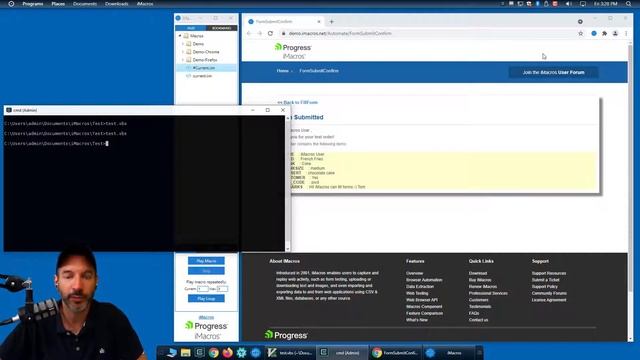
Task: Open search magnifier in top bar
Action: pyautogui.click(x=629, y=4)
